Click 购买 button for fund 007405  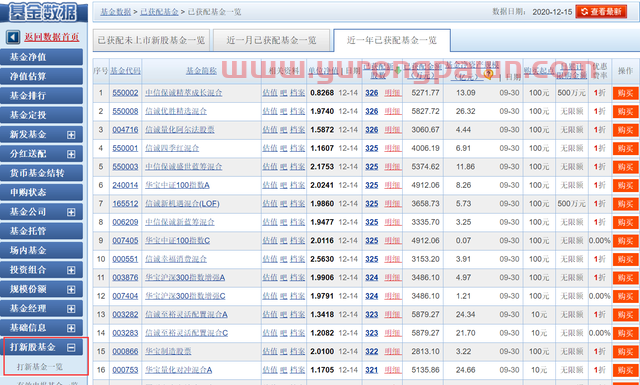tap(625, 240)
